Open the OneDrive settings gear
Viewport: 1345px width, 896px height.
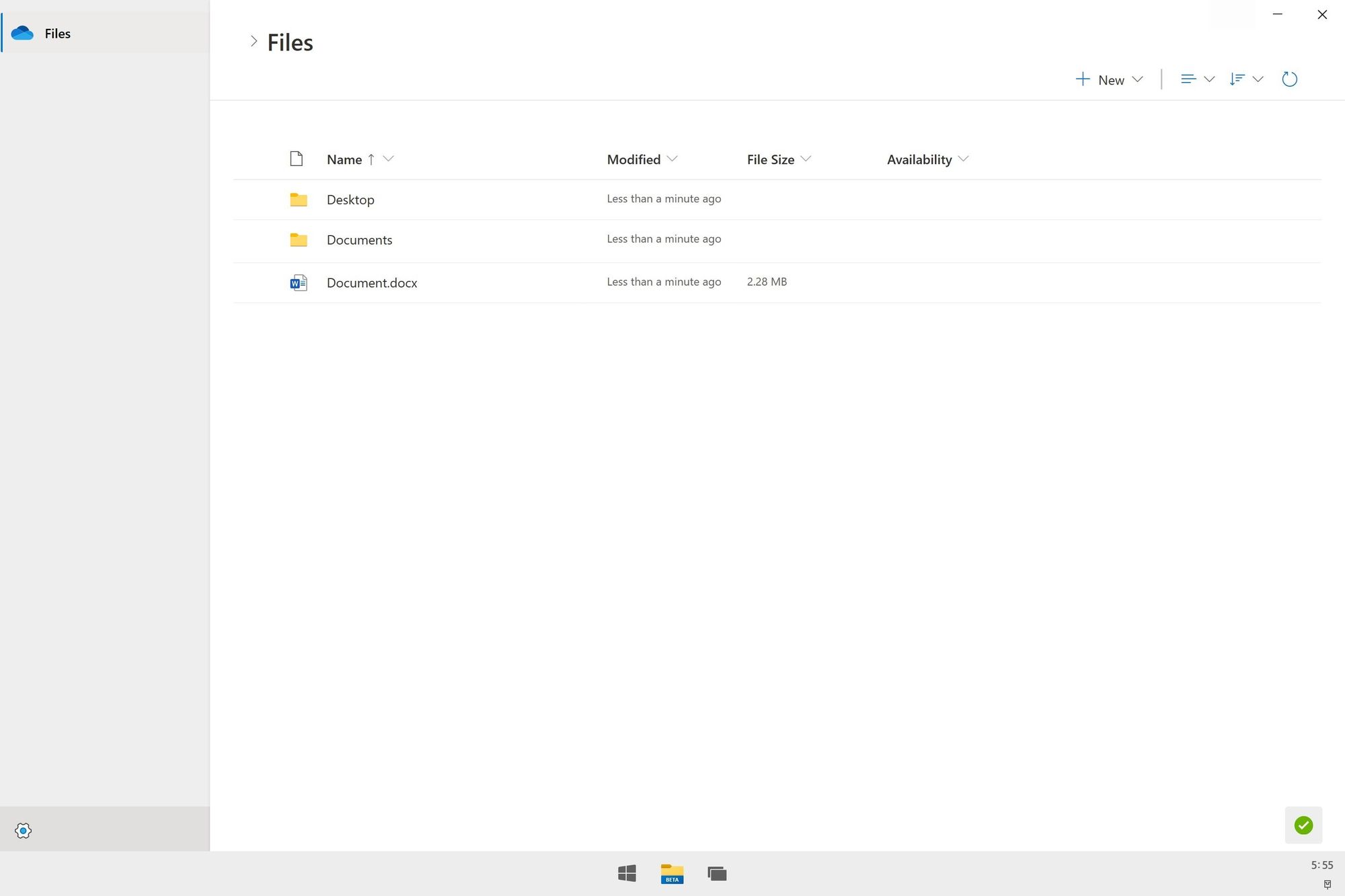(x=22, y=830)
